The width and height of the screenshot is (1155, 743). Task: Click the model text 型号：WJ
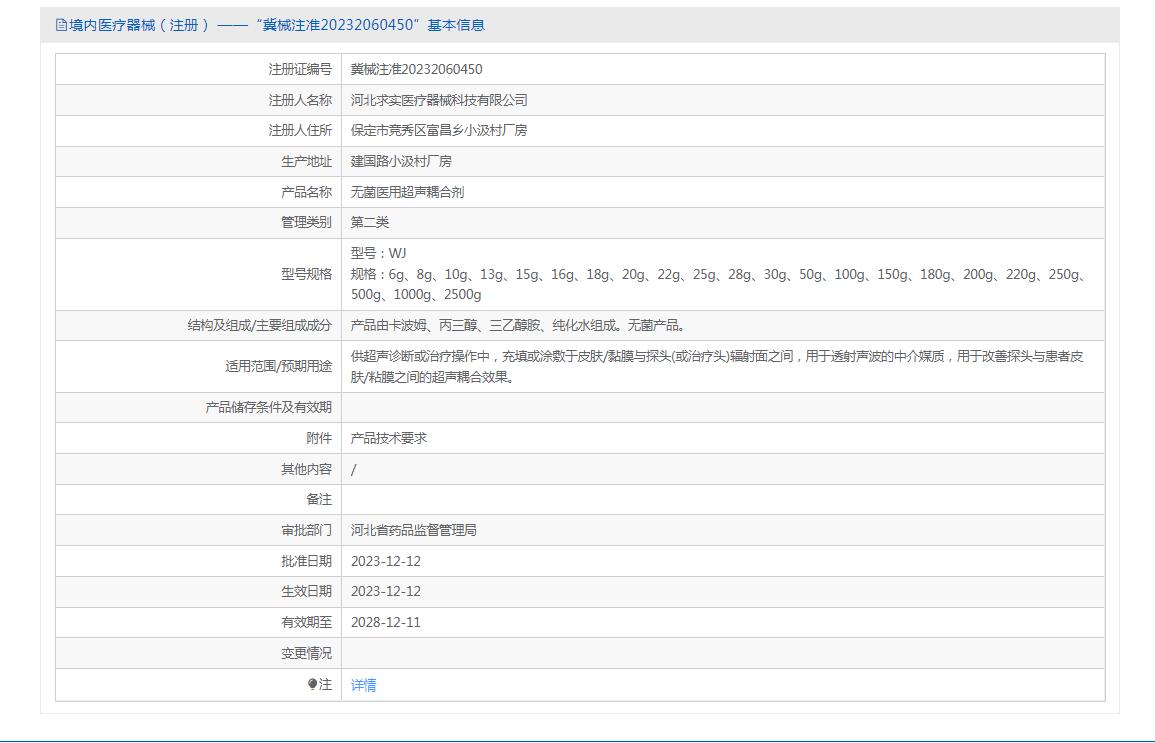[379, 253]
